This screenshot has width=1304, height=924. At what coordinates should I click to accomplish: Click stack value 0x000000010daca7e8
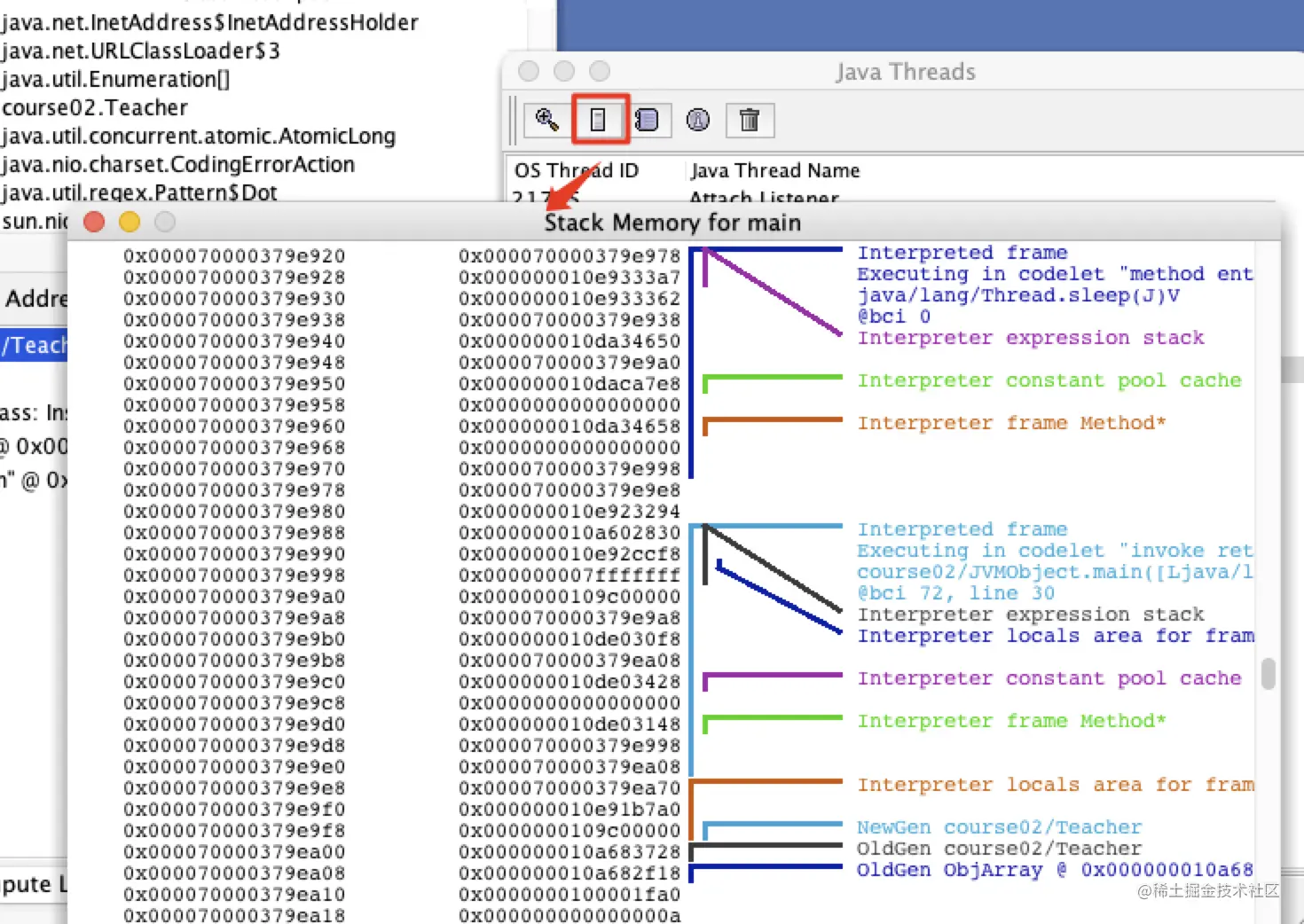click(570, 383)
